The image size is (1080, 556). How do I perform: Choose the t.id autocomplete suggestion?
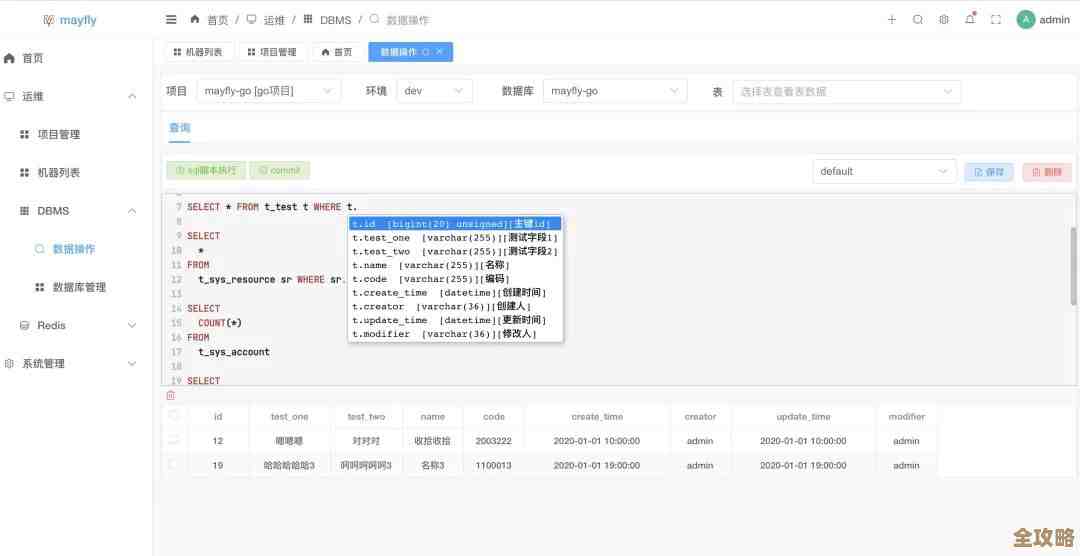coord(455,224)
